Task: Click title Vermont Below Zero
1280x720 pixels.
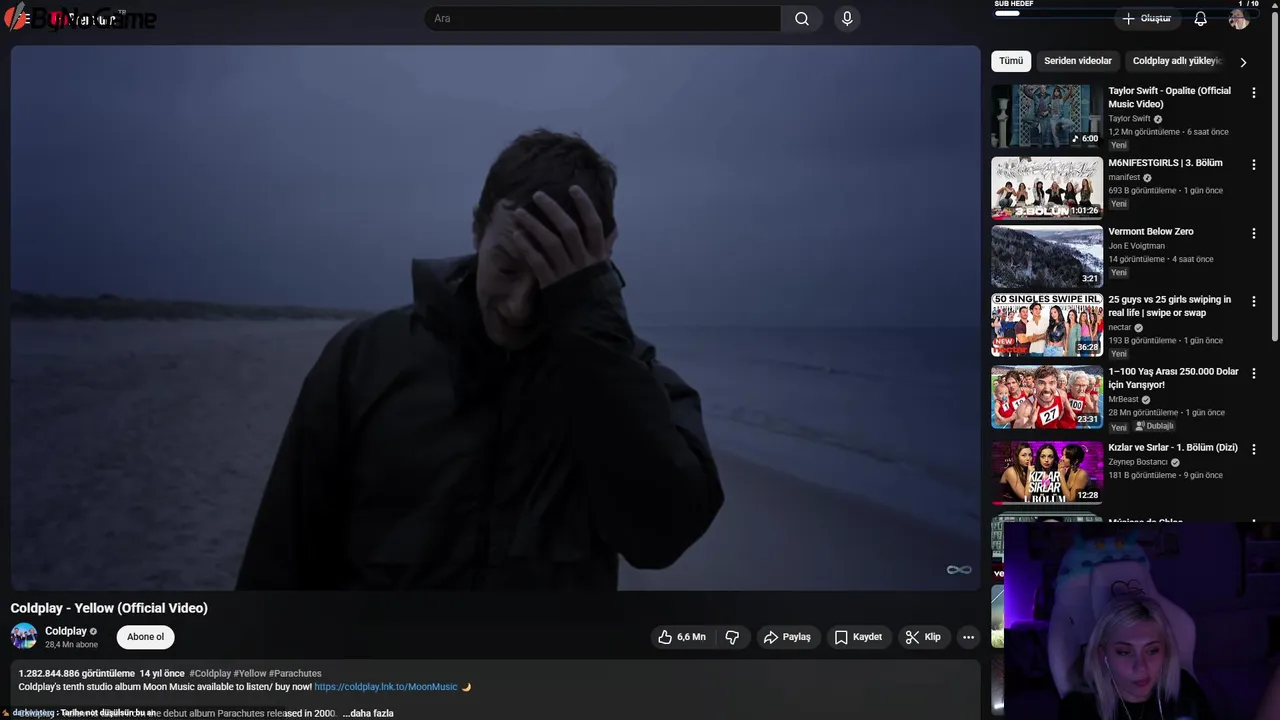Action: (1151, 231)
